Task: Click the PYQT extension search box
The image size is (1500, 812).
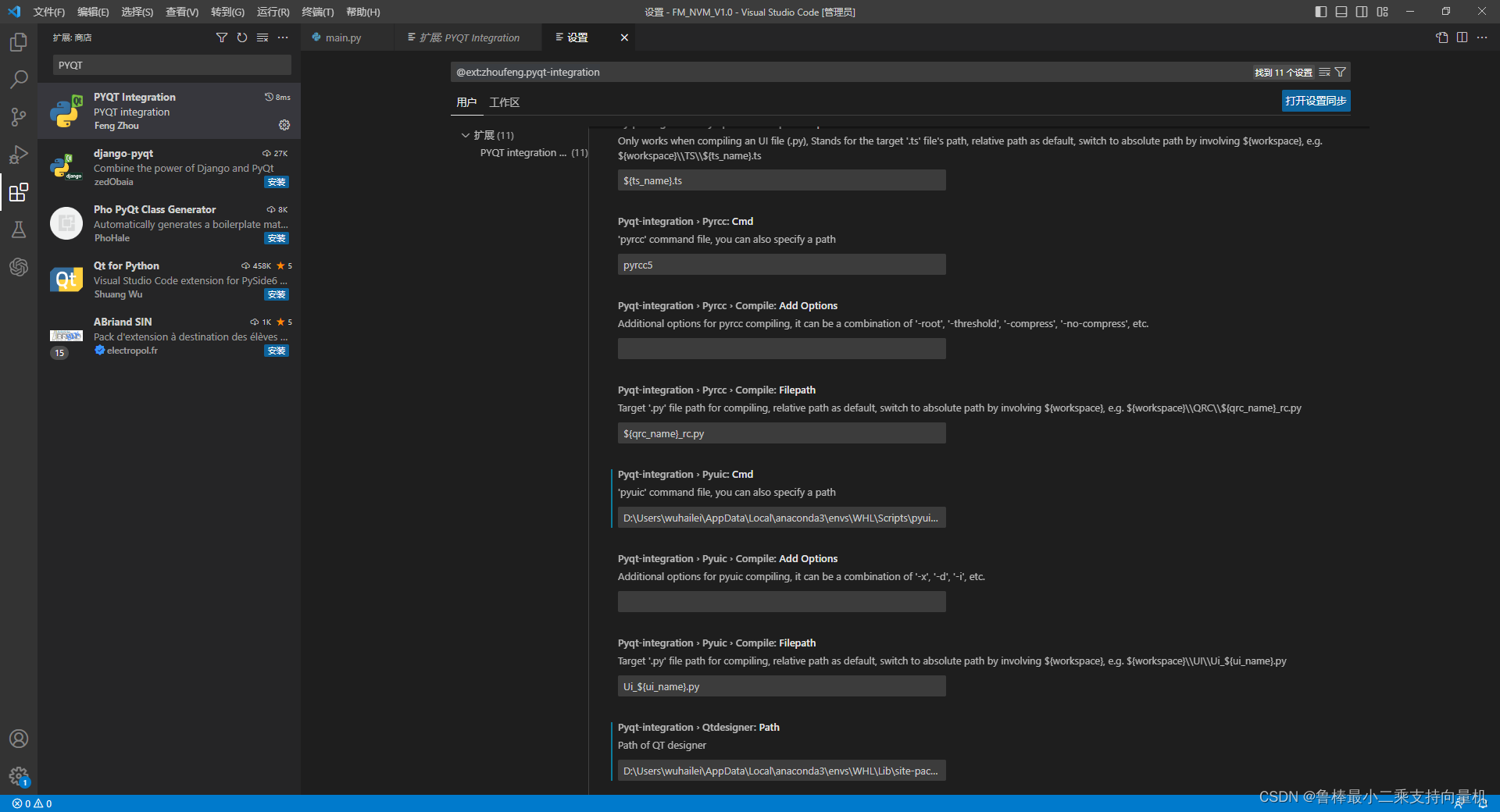Action: point(172,65)
